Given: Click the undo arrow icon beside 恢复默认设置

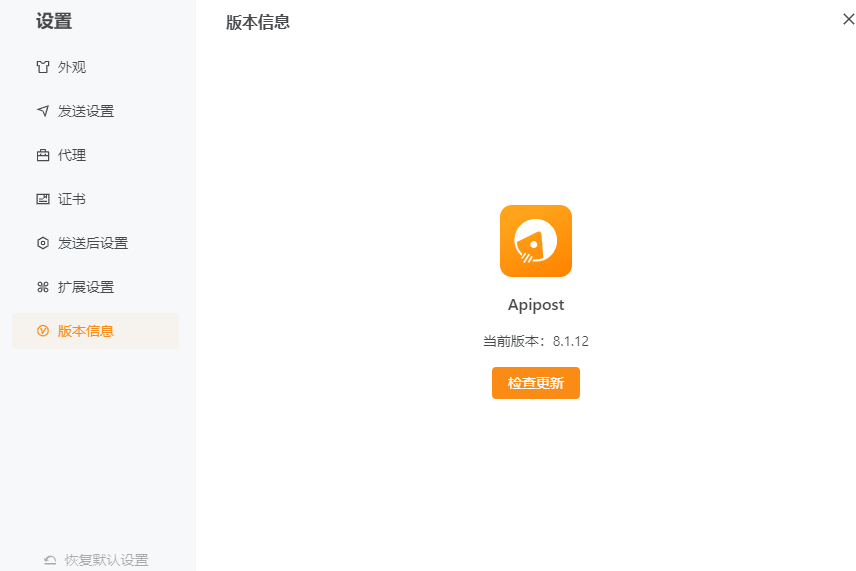Looking at the screenshot, I should [50, 560].
